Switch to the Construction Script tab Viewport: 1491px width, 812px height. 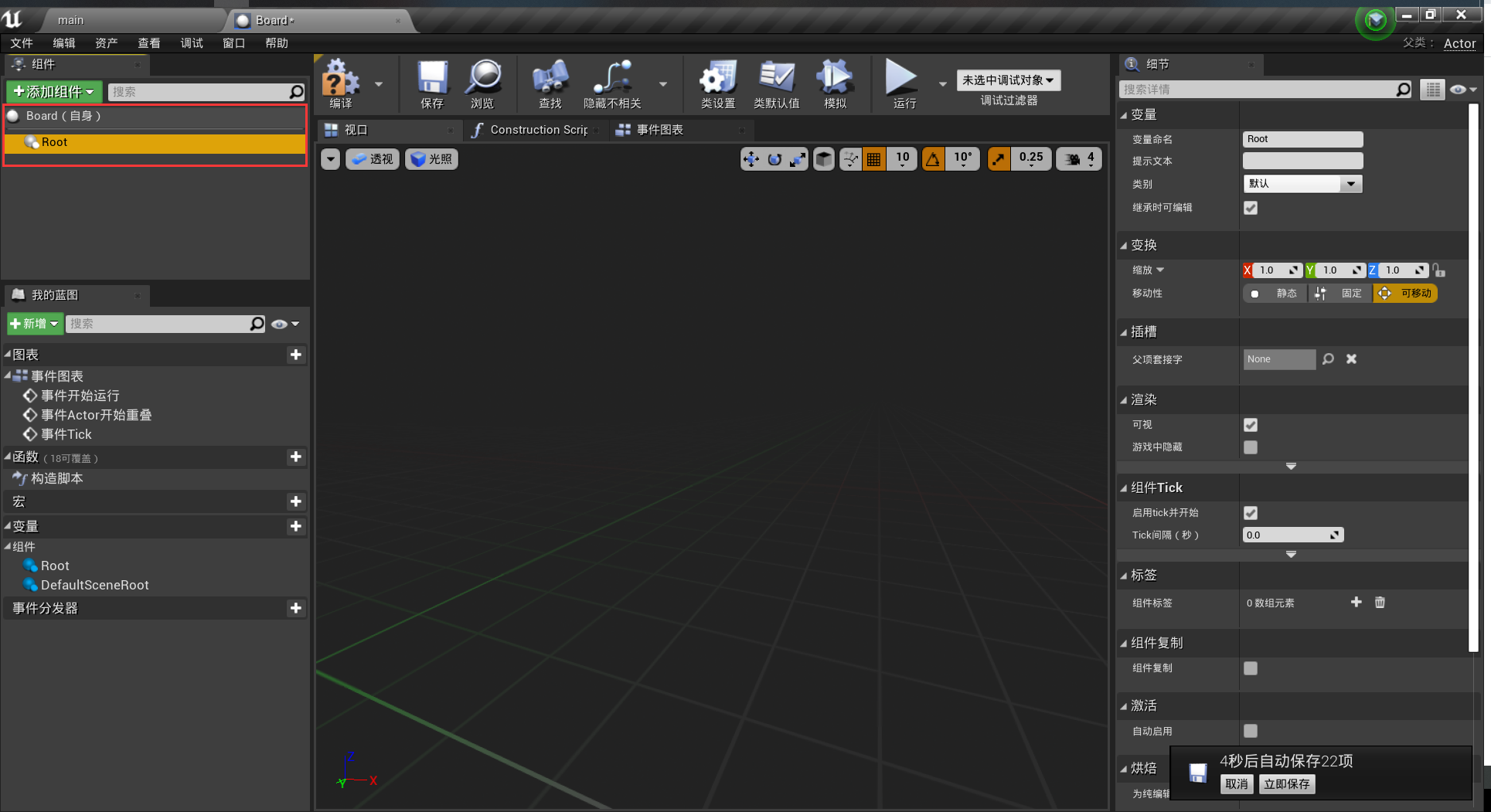pos(538,130)
